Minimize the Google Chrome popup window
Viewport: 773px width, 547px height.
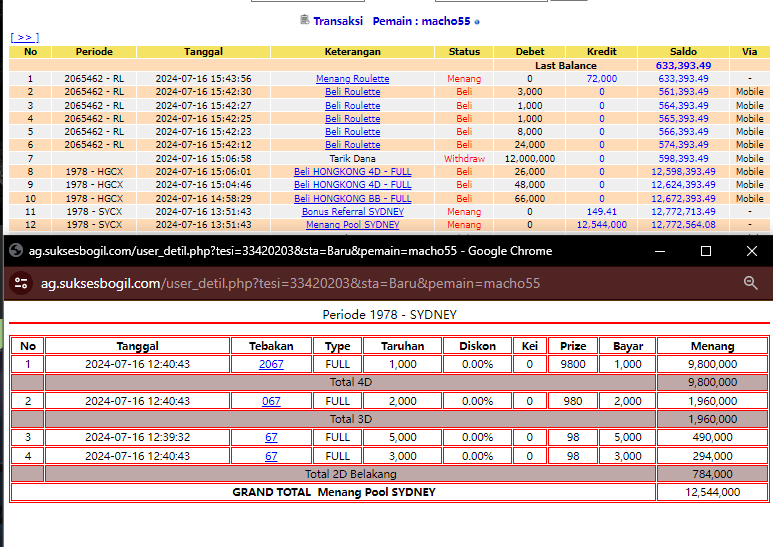point(660,251)
